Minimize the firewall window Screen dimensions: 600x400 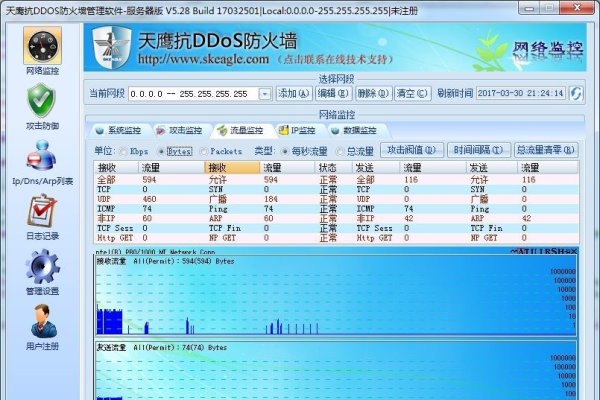point(530,8)
